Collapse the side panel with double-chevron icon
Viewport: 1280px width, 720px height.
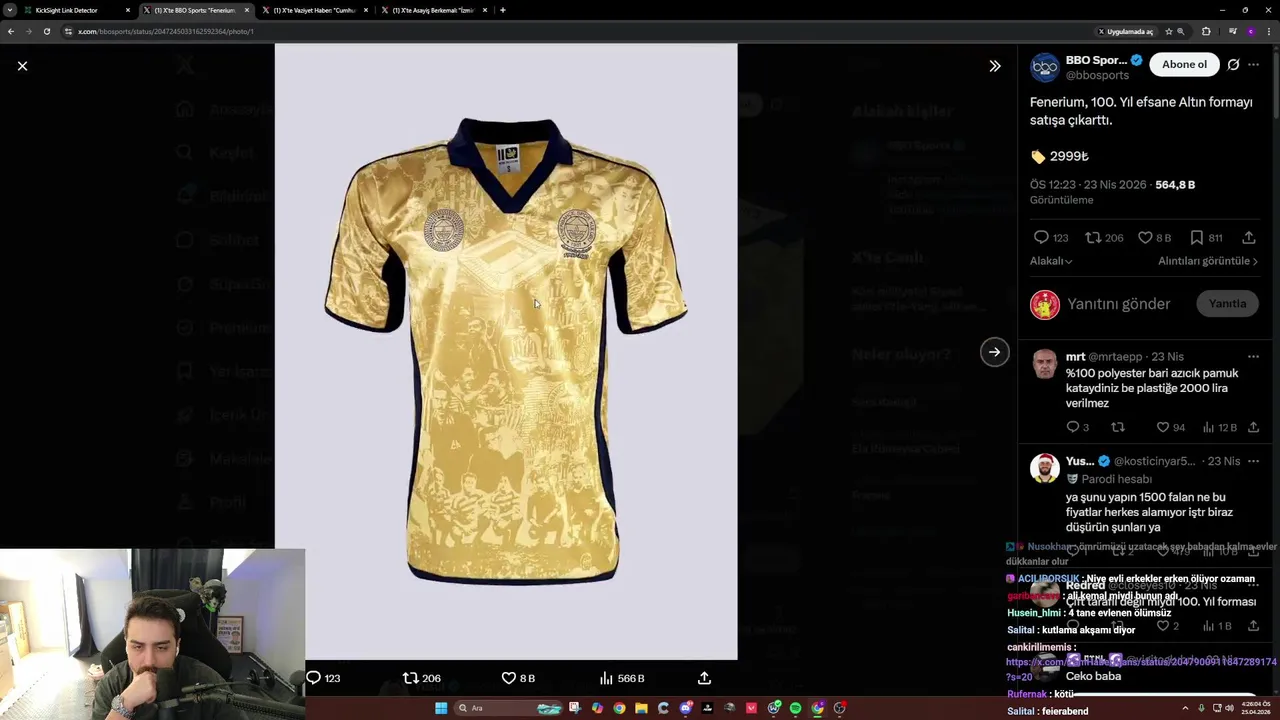coord(994,66)
